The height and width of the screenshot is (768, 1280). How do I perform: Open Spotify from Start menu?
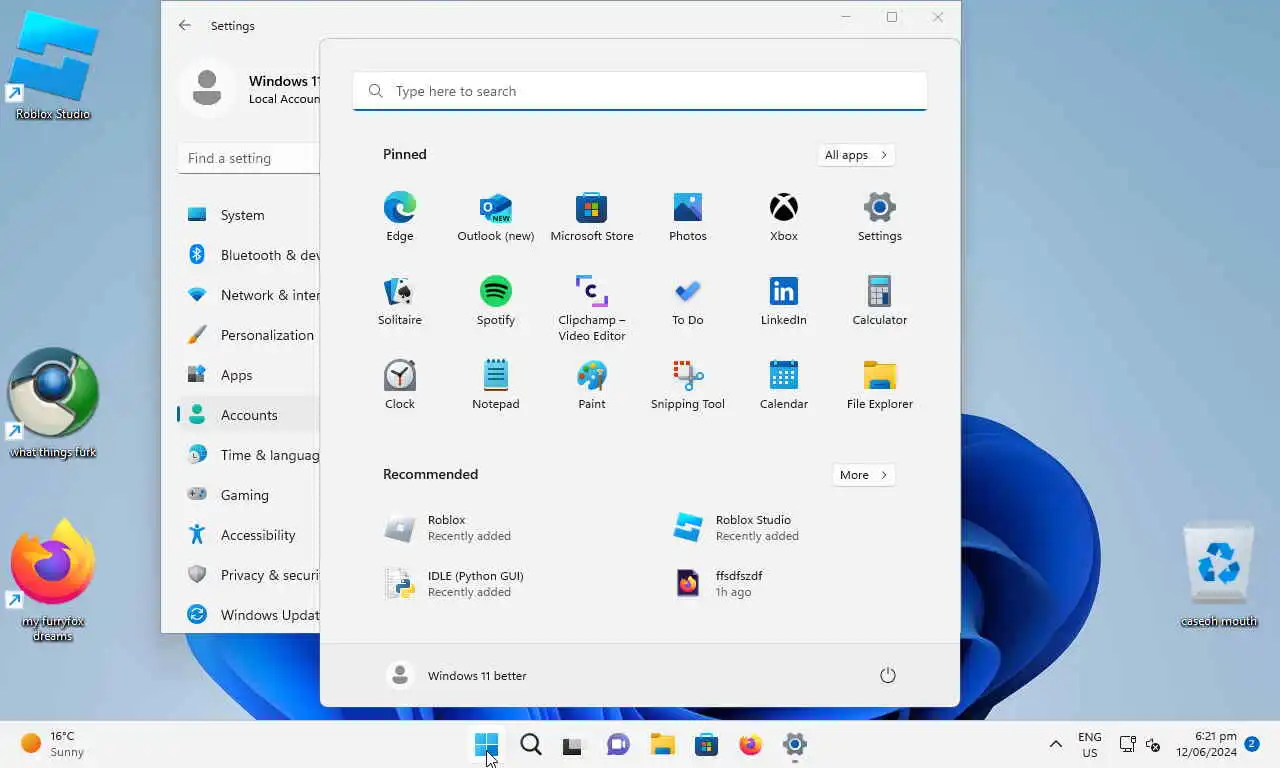pyautogui.click(x=496, y=301)
